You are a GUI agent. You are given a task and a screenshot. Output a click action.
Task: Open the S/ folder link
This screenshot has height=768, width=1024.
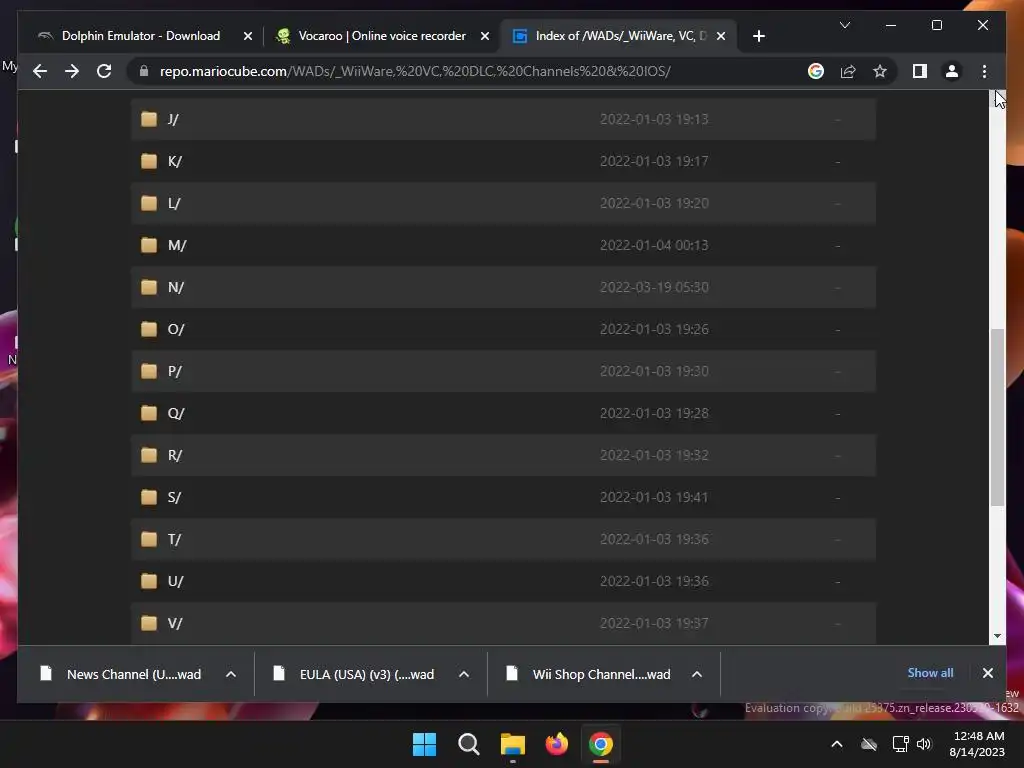174,497
